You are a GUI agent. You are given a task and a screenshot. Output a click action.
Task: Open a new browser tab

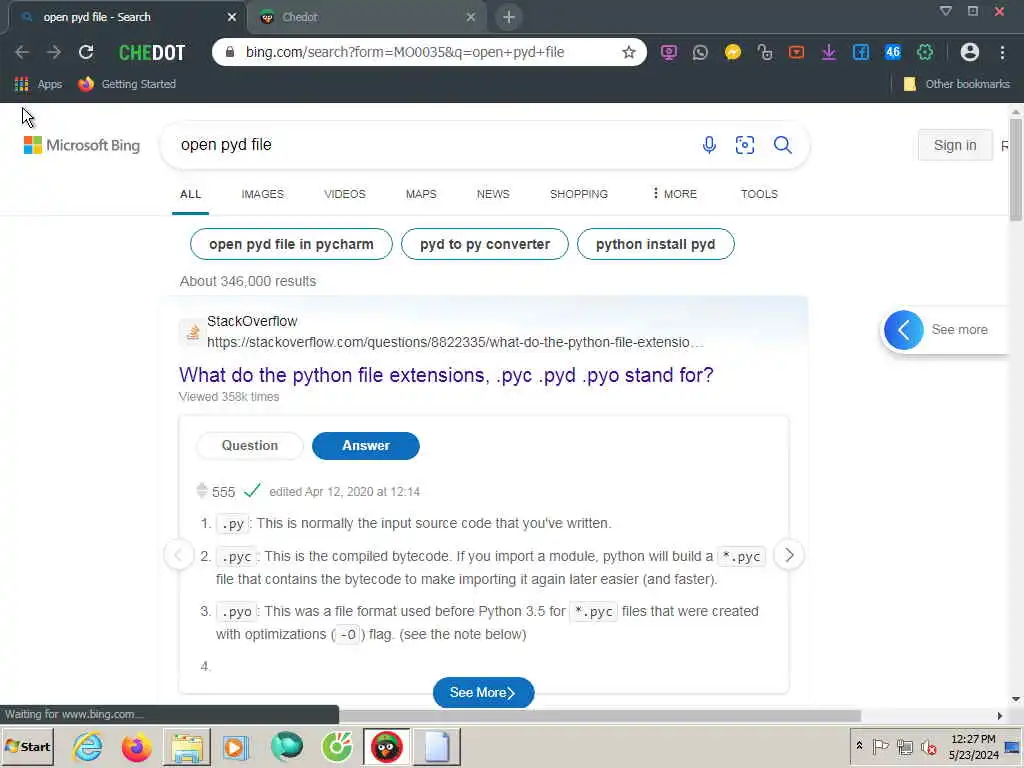tap(509, 17)
